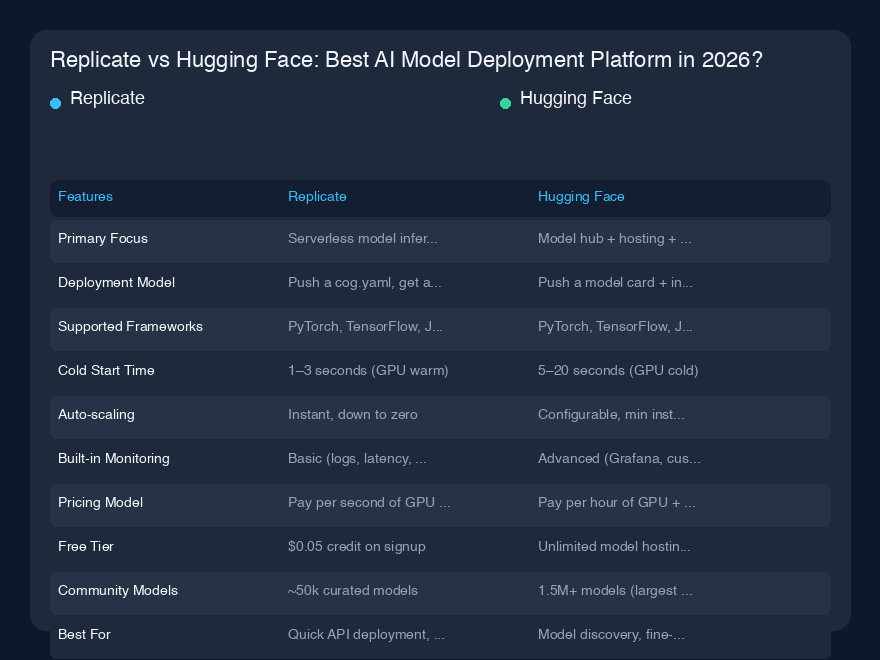Click '$0.05 credit on signup' cell
This screenshot has height=660, width=880.
(x=356, y=547)
